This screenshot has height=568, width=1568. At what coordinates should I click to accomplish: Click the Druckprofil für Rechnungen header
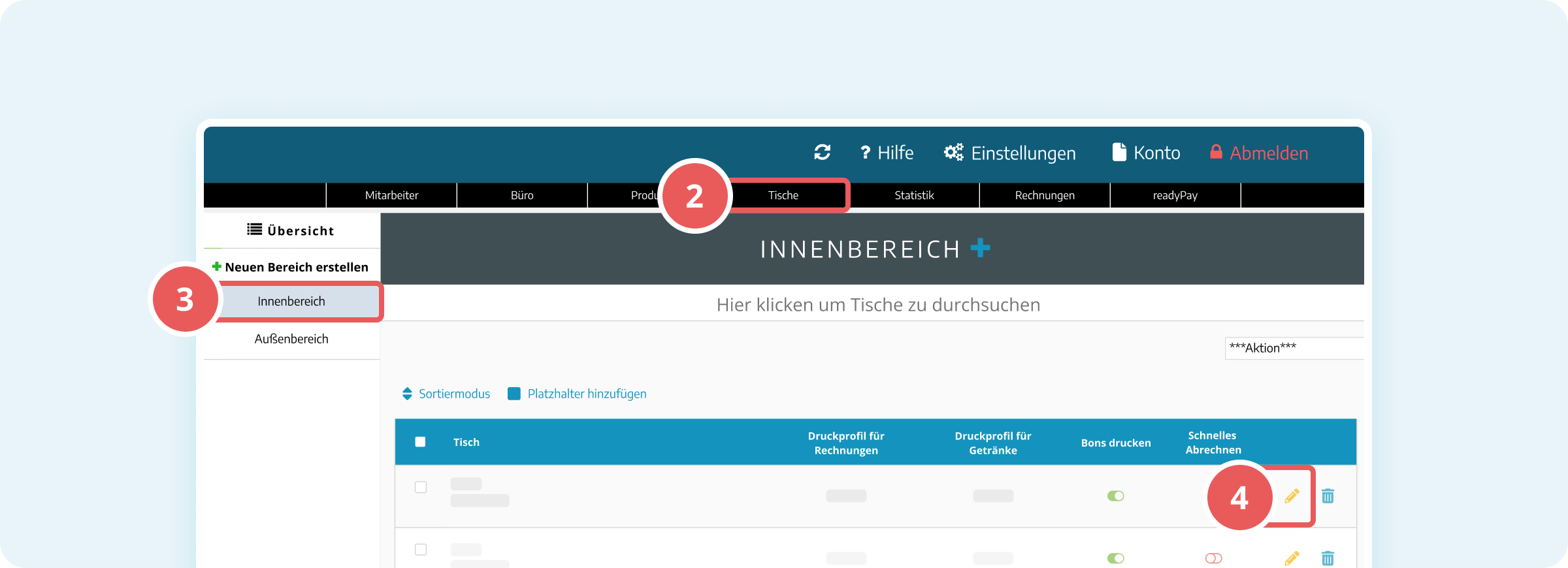point(846,443)
